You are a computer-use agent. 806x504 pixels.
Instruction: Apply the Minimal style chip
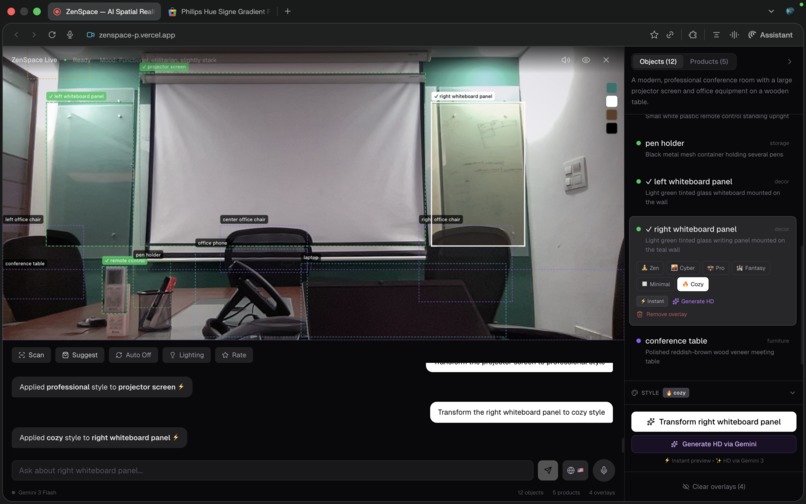(655, 284)
